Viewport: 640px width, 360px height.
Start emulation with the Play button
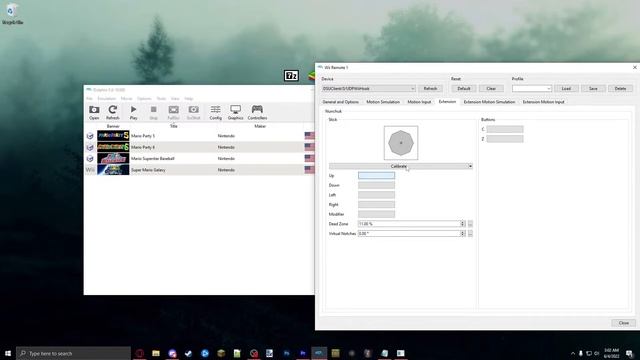point(133,112)
